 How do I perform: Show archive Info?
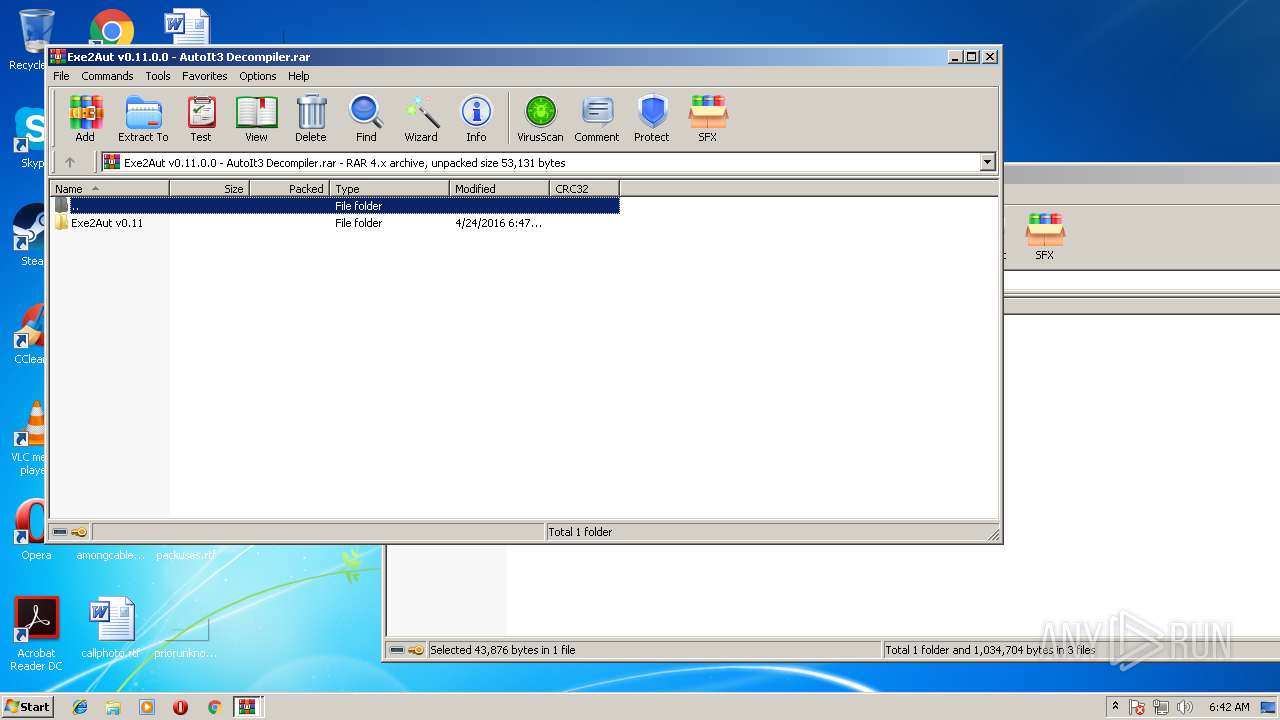pos(476,119)
